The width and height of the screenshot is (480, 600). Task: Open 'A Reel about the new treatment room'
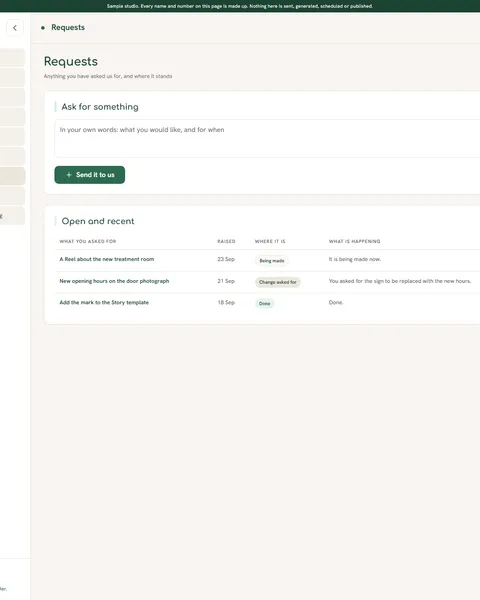106,259
